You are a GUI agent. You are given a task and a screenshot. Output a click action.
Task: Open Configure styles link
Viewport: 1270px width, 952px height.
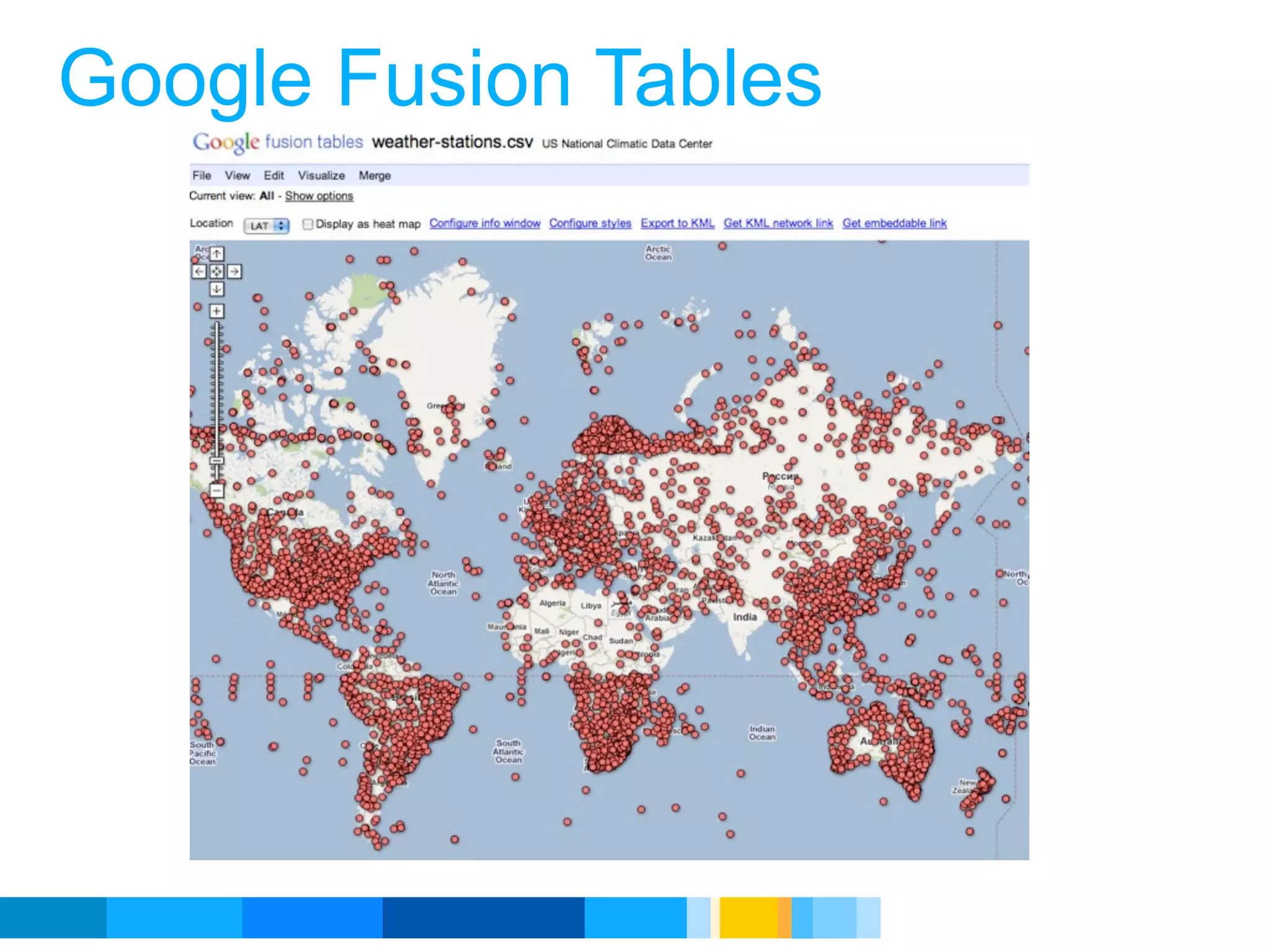[x=590, y=223]
